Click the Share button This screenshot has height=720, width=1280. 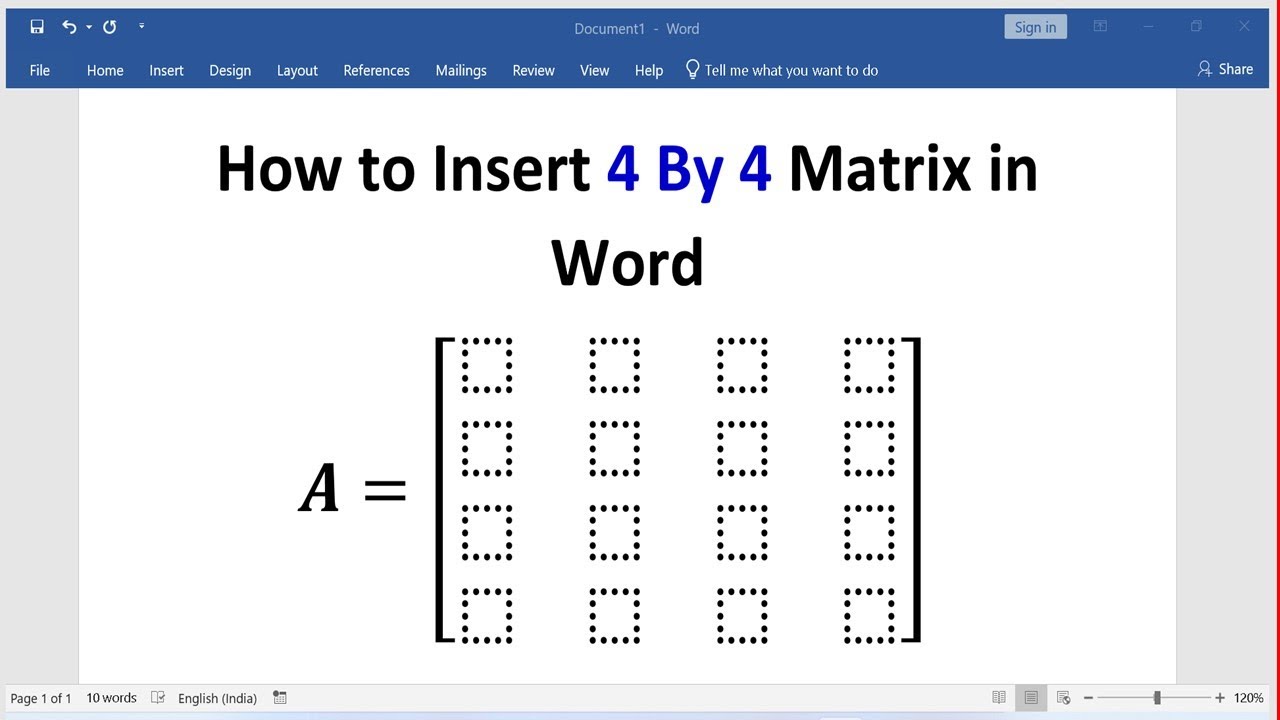[1225, 69]
